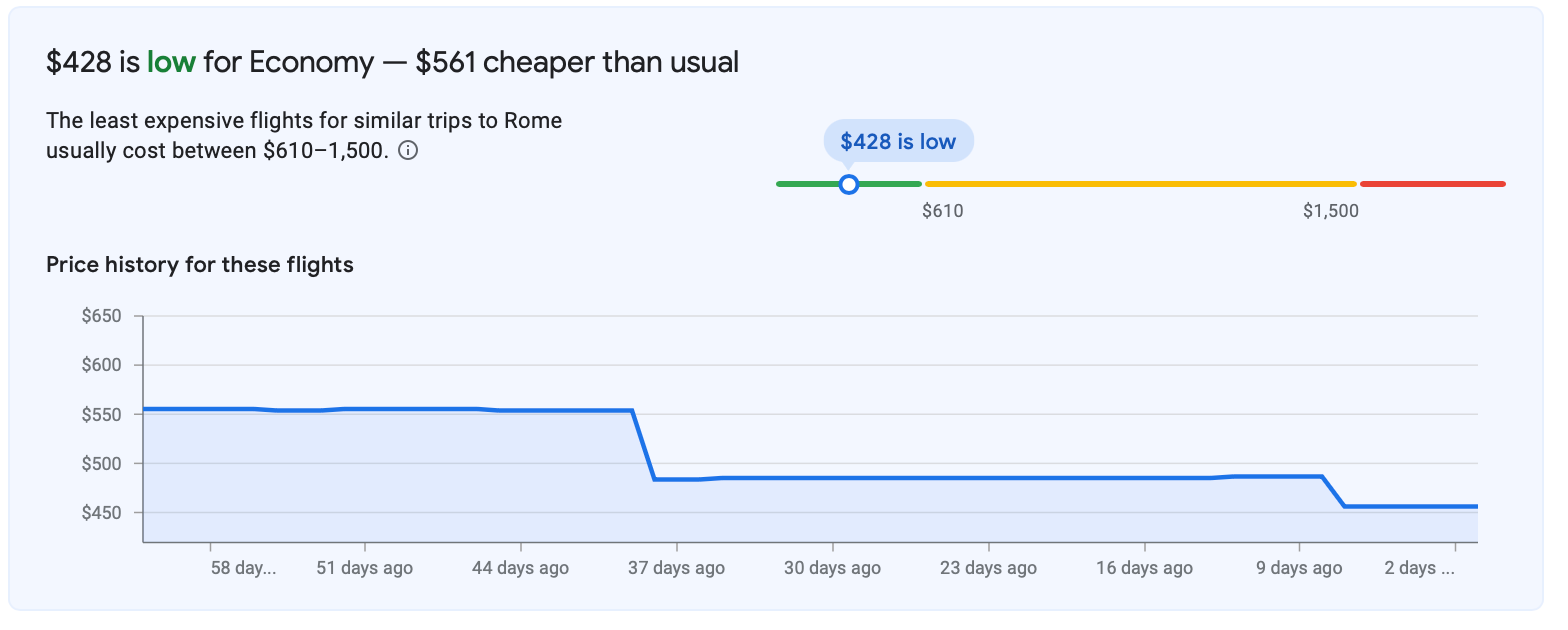1568x630 pixels.
Task: Click the "$428 is low" tooltip bubble
Action: pyautogui.click(x=898, y=142)
